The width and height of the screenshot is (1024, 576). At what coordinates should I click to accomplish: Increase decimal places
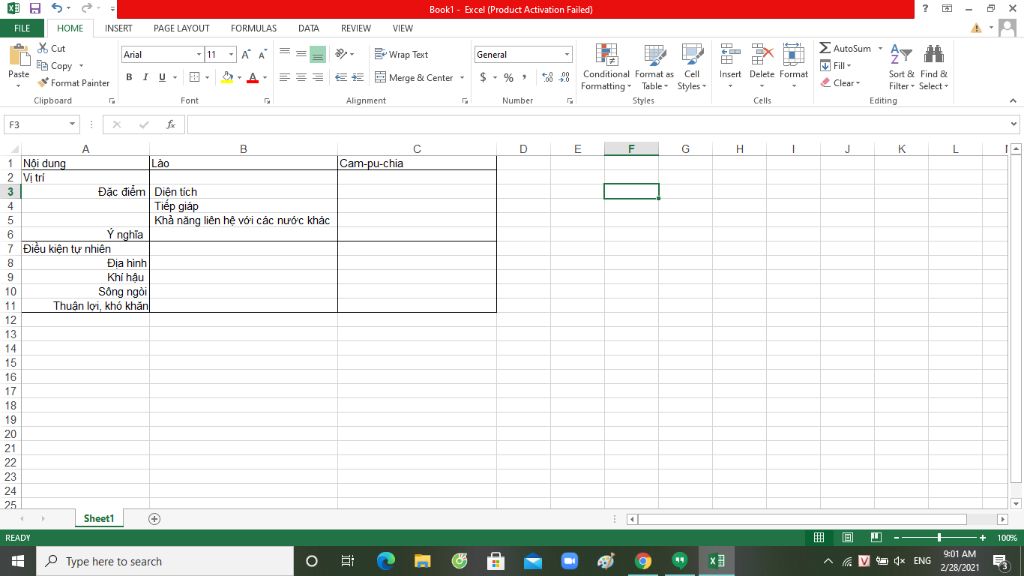(547, 77)
